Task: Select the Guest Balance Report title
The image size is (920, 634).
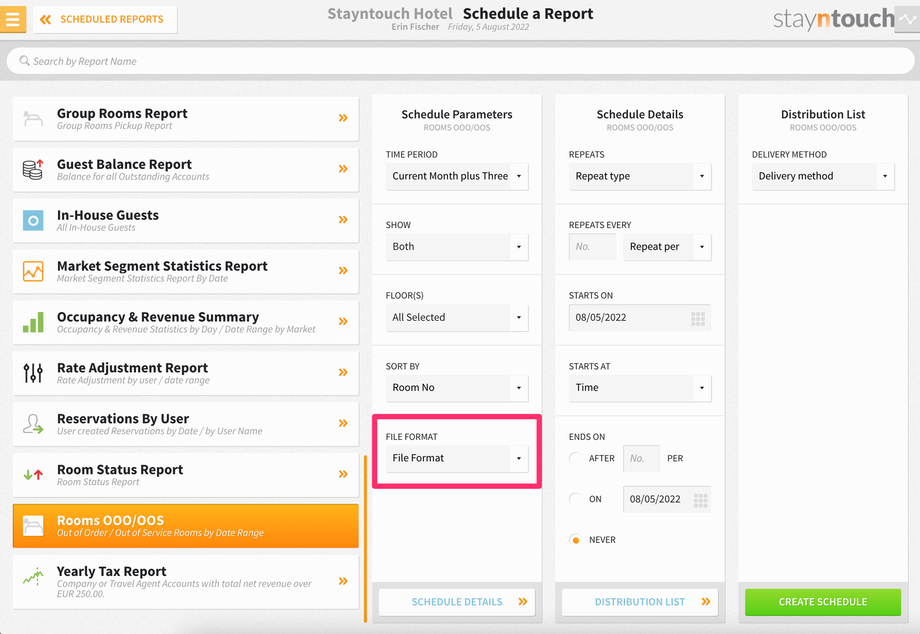Action: (x=124, y=164)
